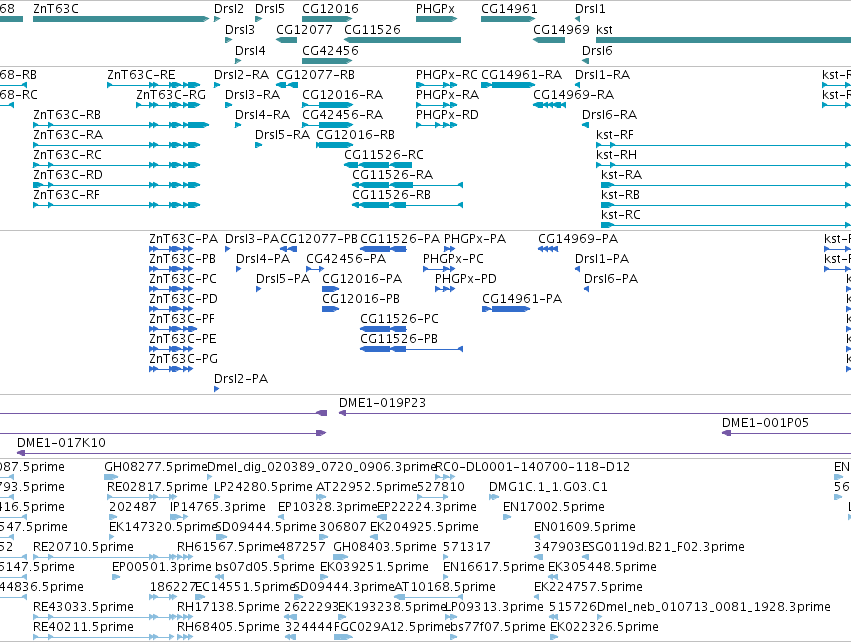Viewport: 851px width, 642px height.
Task: Click the long kst gene bar
Action: [723, 40]
